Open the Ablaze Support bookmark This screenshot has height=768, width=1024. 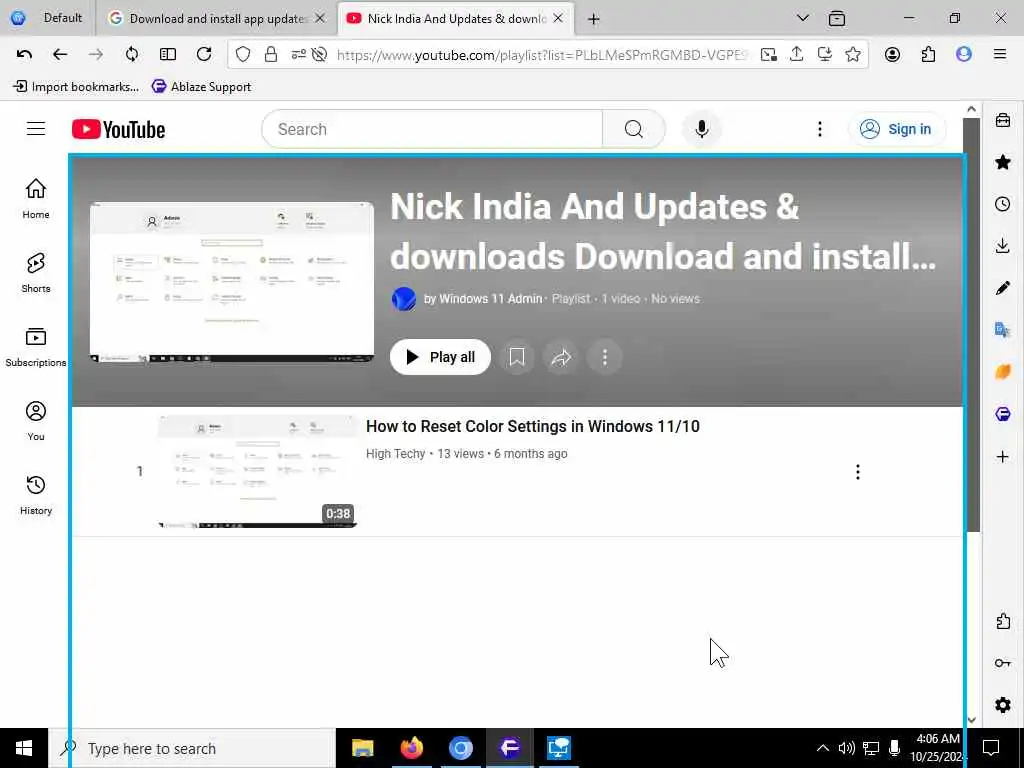click(201, 86)
